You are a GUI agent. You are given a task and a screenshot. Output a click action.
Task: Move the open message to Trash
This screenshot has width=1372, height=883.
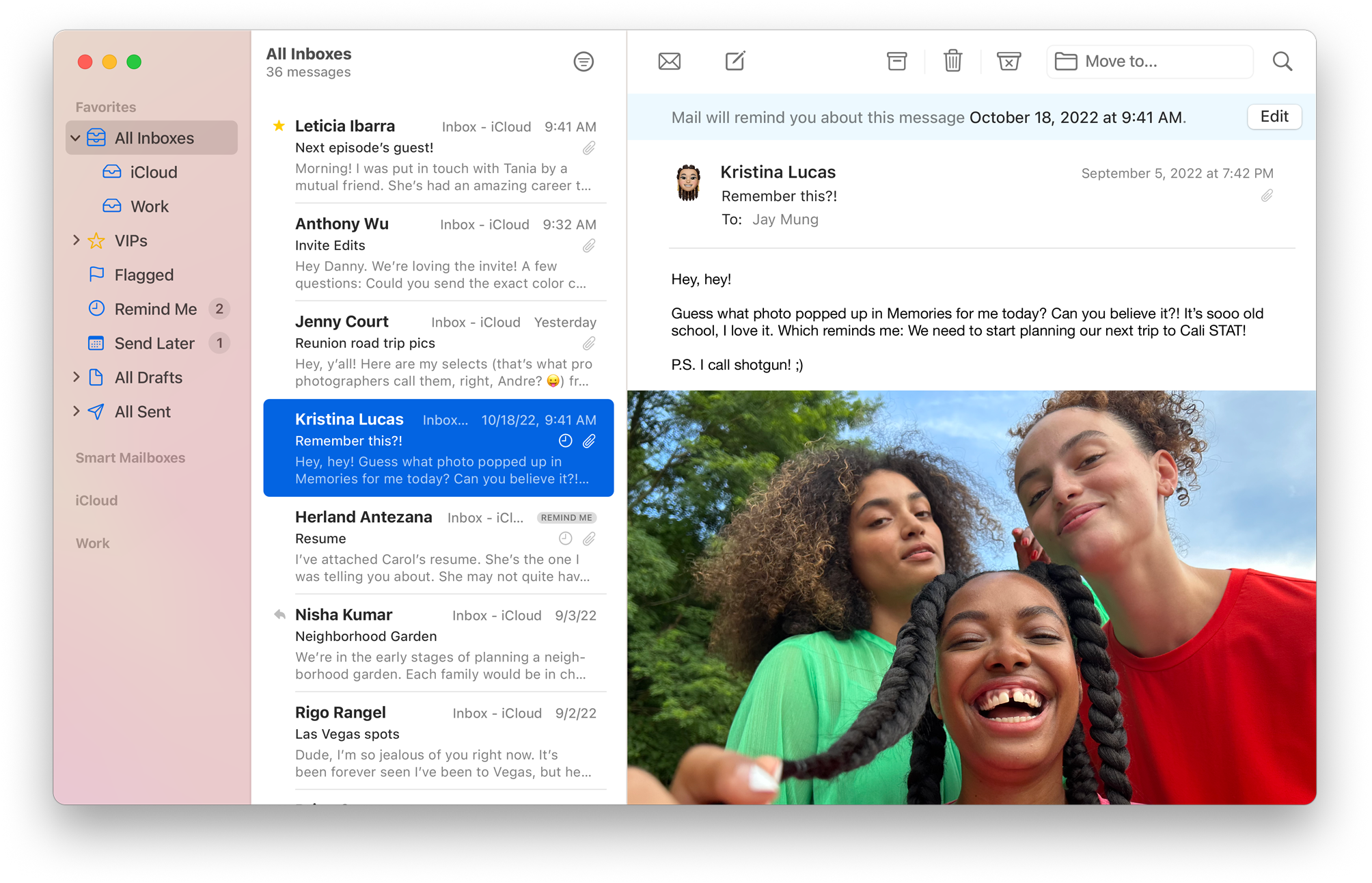click(952, 61)
